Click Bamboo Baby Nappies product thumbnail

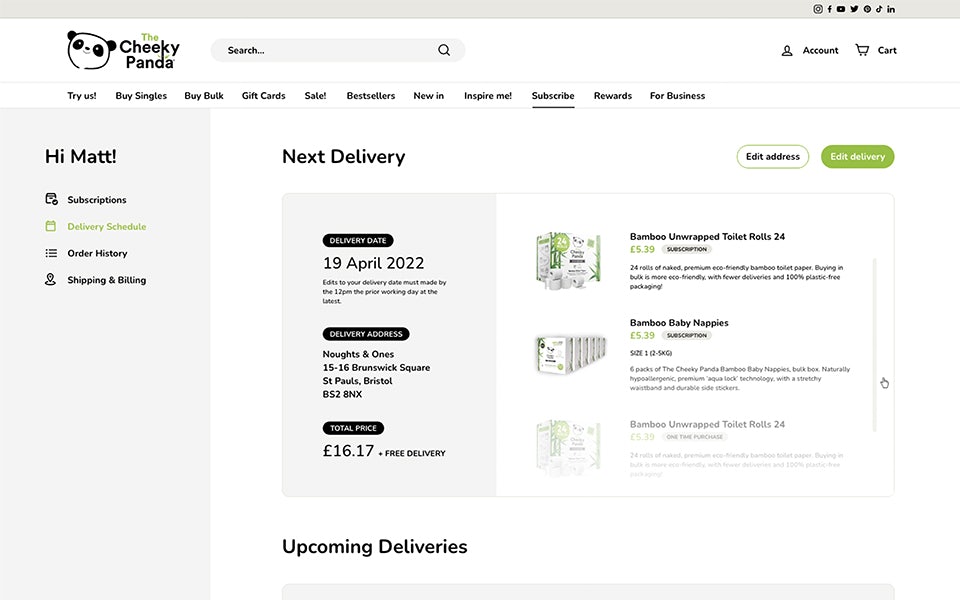[571, 354]
